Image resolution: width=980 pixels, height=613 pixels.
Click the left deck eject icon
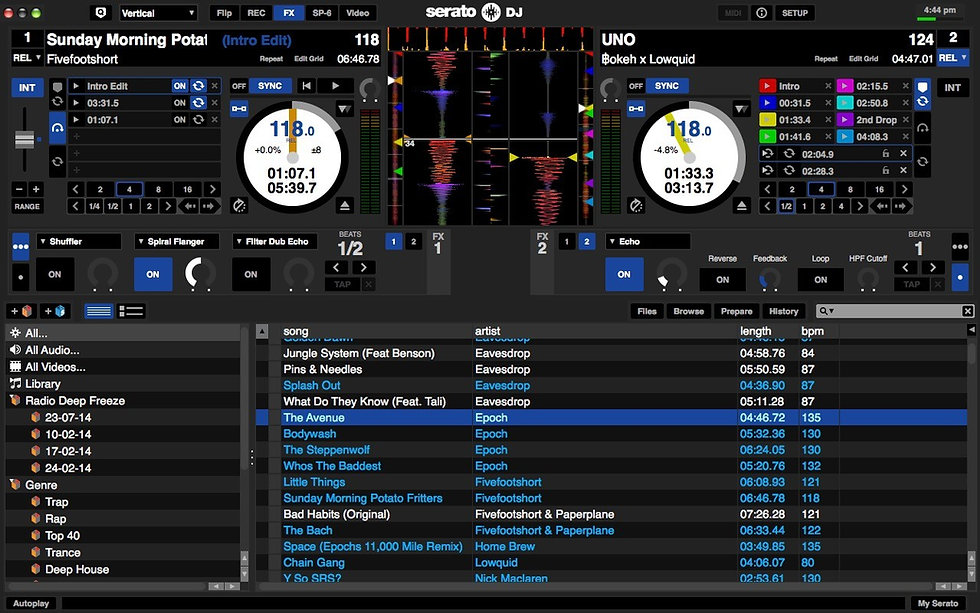[x=344, y=205]
